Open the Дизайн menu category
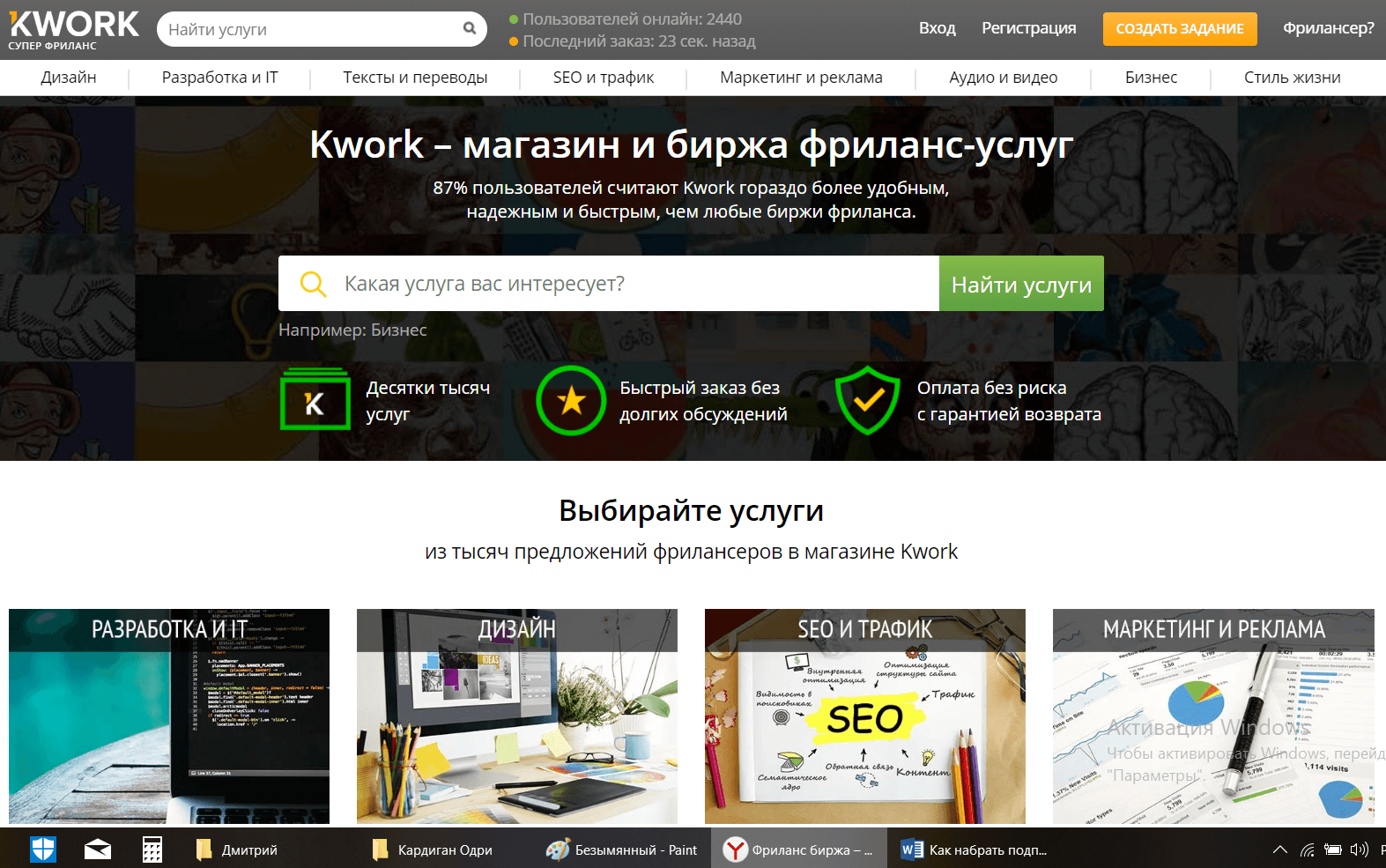 pos(69,78)
